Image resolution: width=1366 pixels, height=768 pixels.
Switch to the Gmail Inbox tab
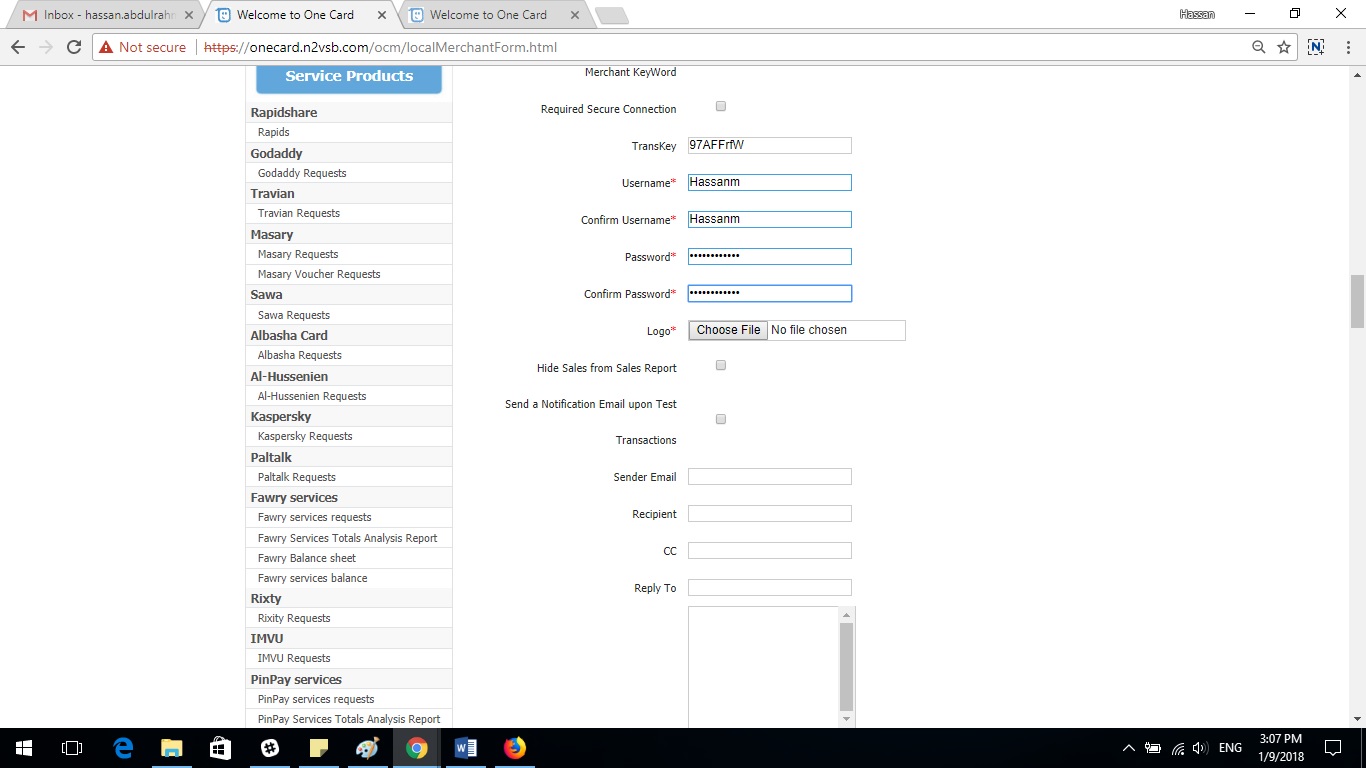(x=105, y=15)
